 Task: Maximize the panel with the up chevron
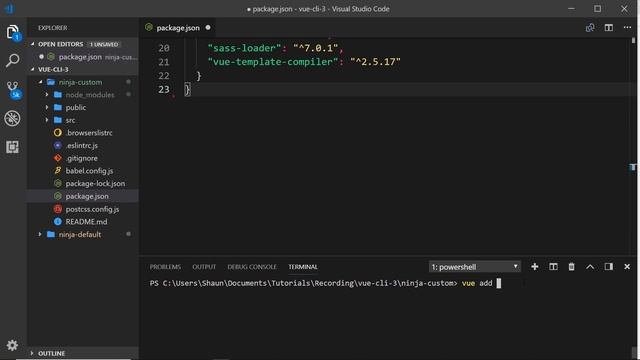[x=590, y=267]
